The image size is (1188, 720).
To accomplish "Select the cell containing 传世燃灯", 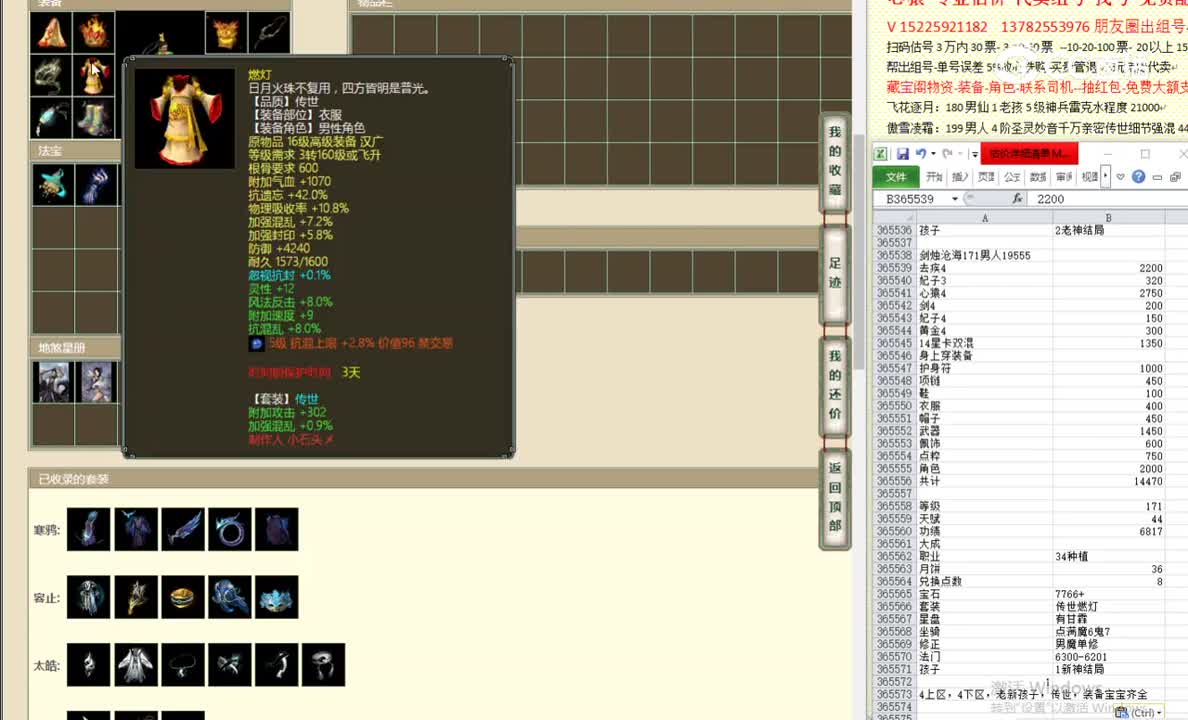I will tap(1108, 606).
